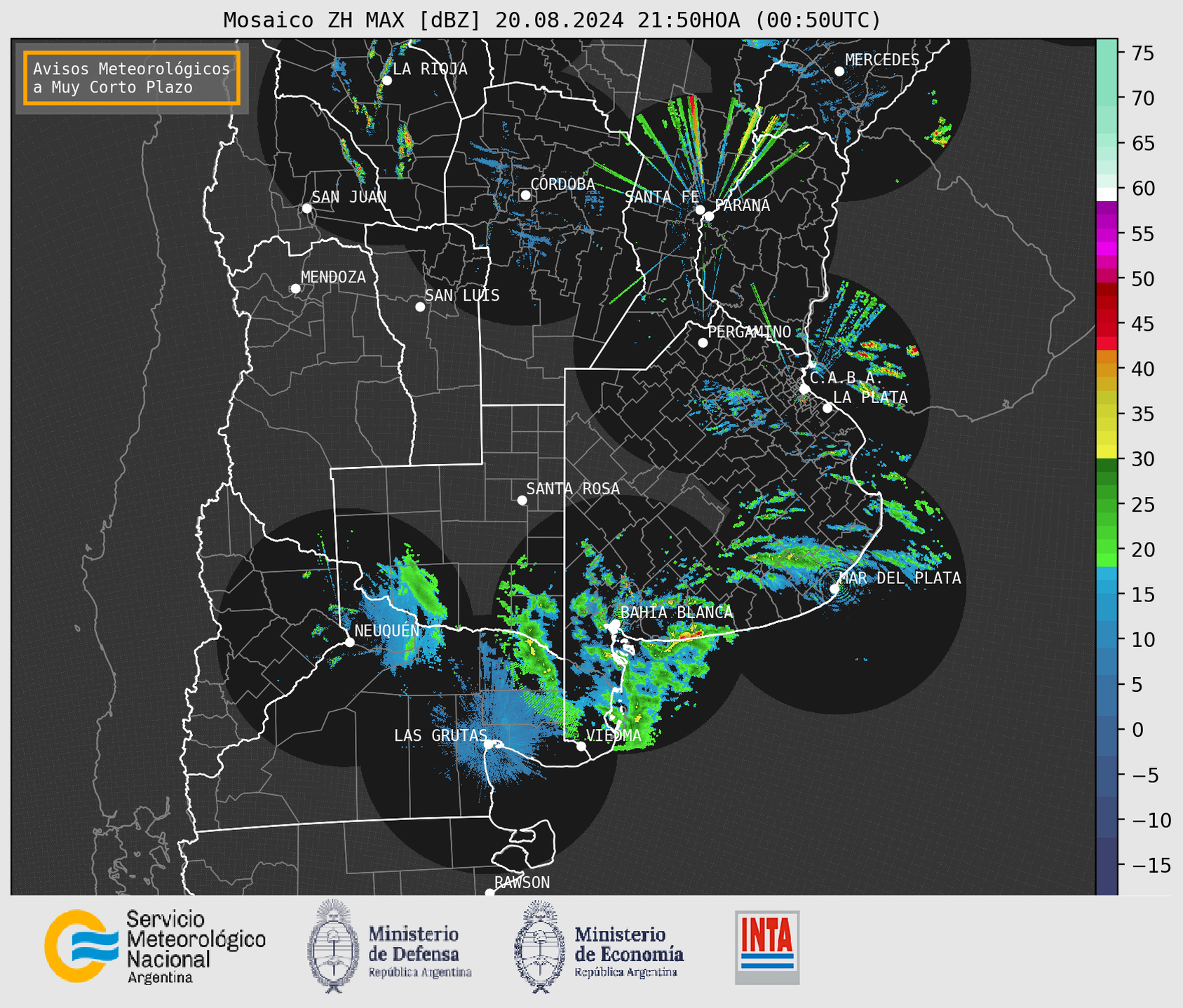Viewport: 1183px width, 1008px height.
Task: Click the LAS GRUTAS label text
Action: coord(440,735)
